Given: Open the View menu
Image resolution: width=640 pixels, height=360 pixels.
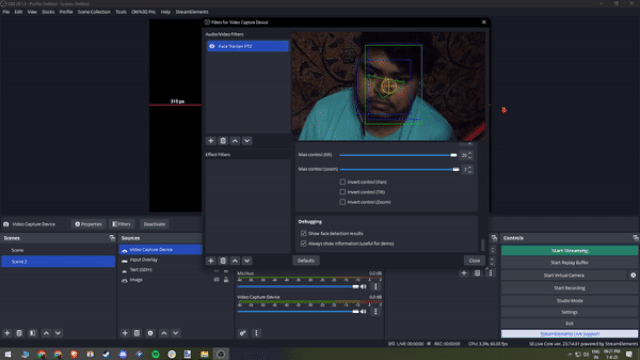Looking at the screenshot, I should 32,12.
